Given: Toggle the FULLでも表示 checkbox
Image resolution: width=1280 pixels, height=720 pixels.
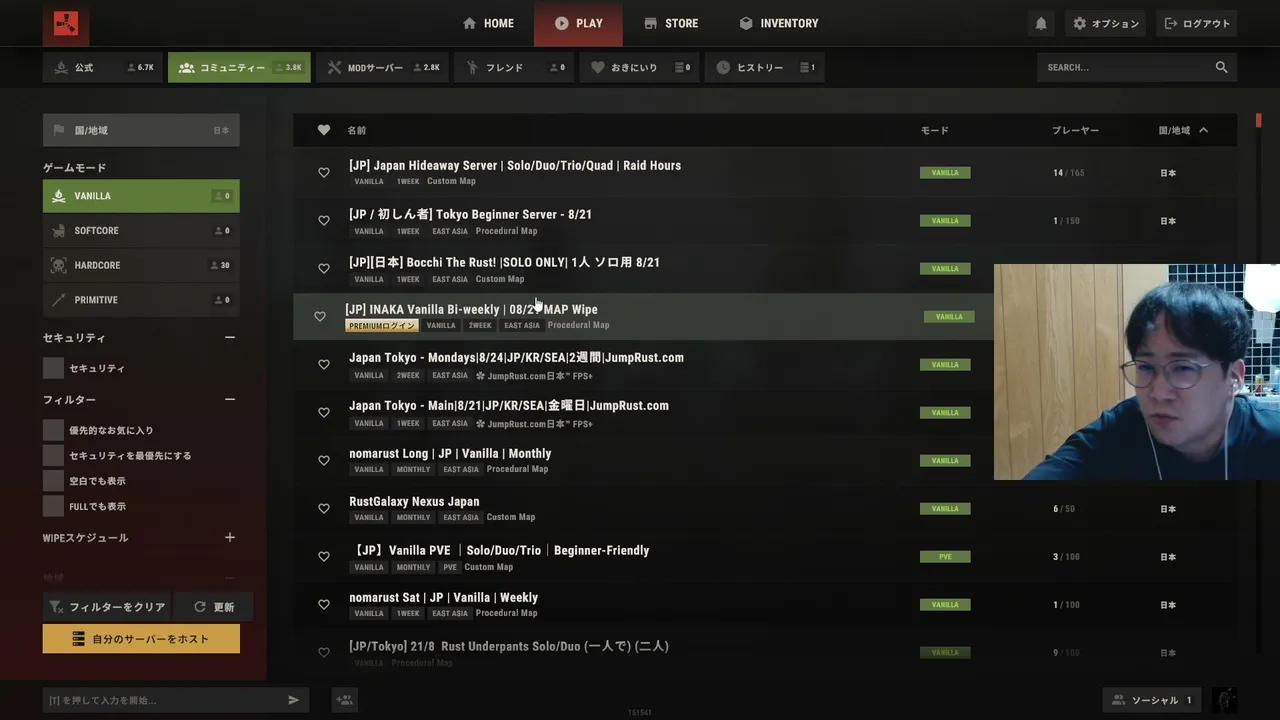Looking at the screenshot, I should pos(53,506).
